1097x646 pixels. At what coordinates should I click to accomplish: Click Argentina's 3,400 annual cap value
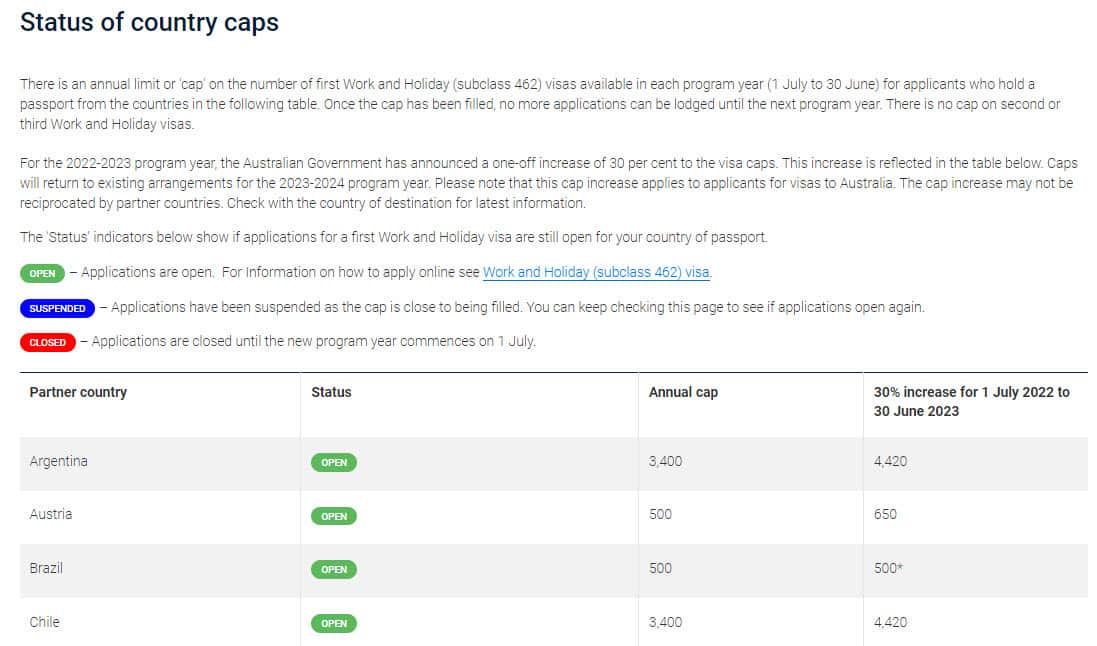click(x=665, y=461)
